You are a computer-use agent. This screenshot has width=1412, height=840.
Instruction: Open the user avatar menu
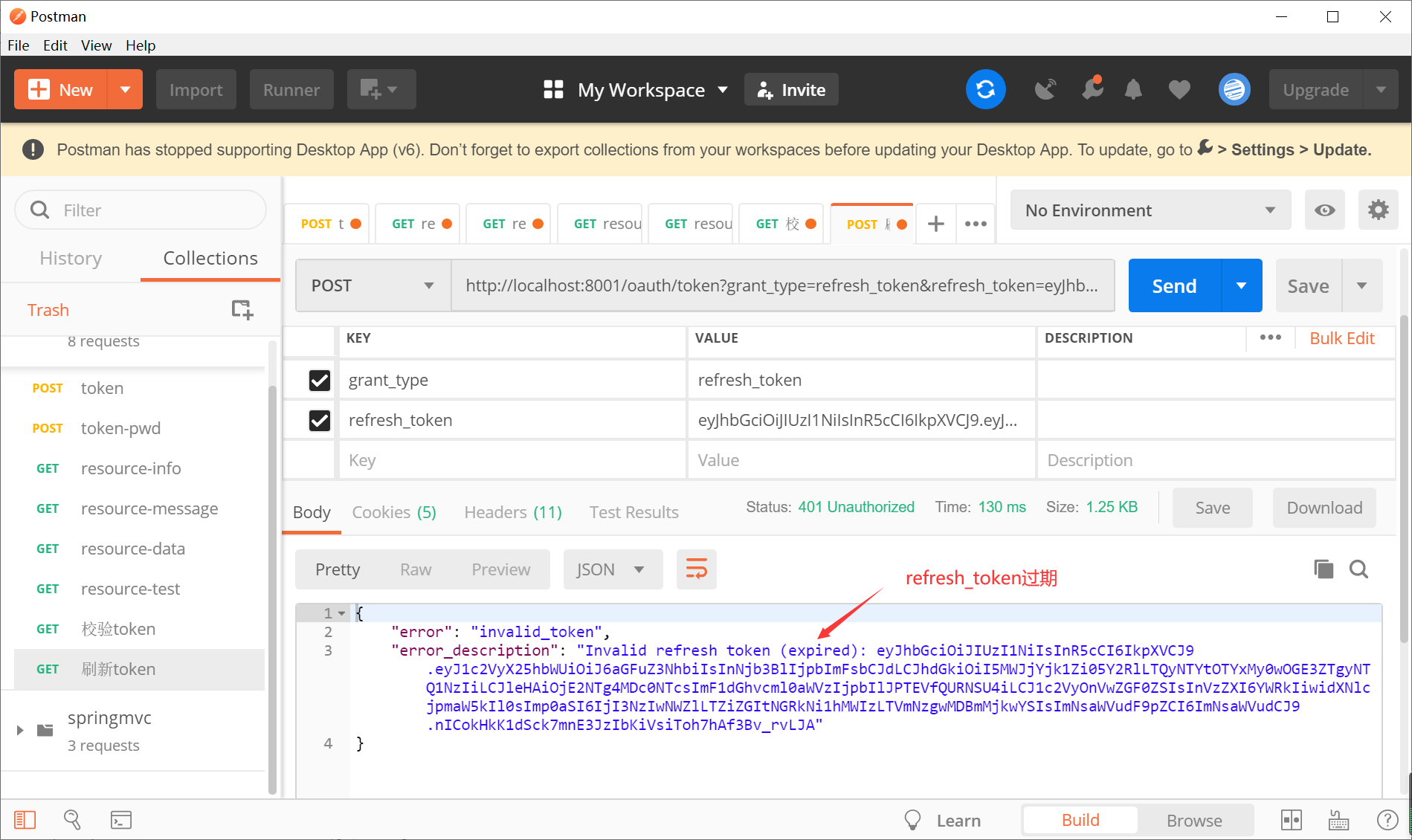coord(1234,90)
